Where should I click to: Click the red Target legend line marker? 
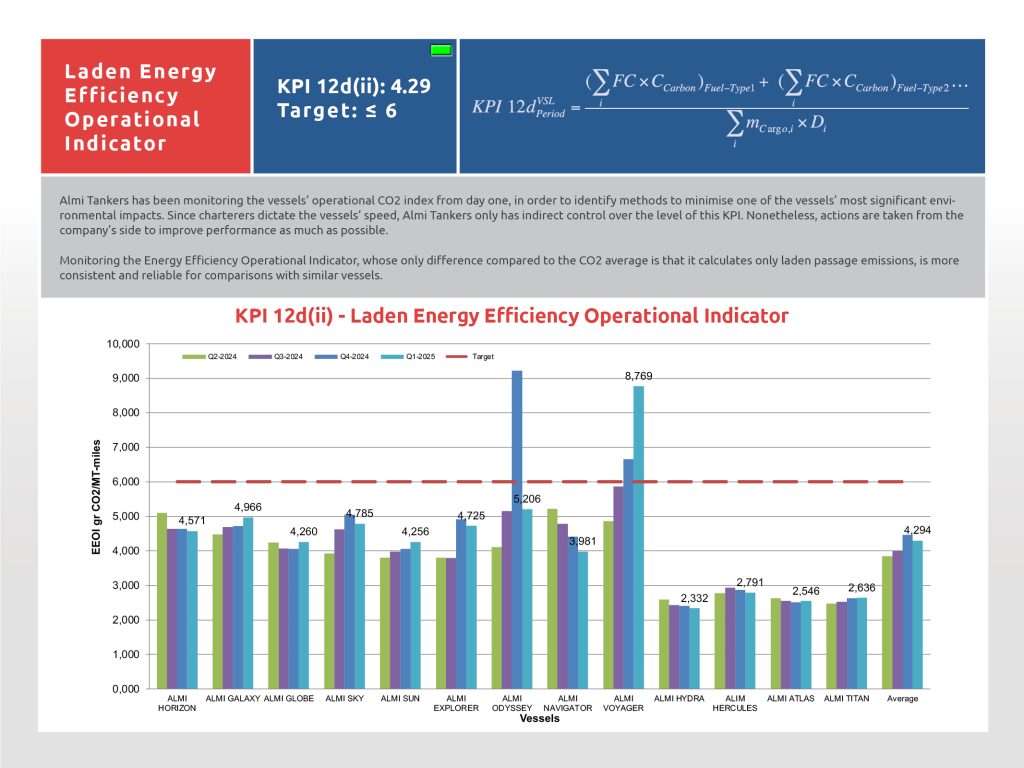pyautogui.click(x=456, y=357)
